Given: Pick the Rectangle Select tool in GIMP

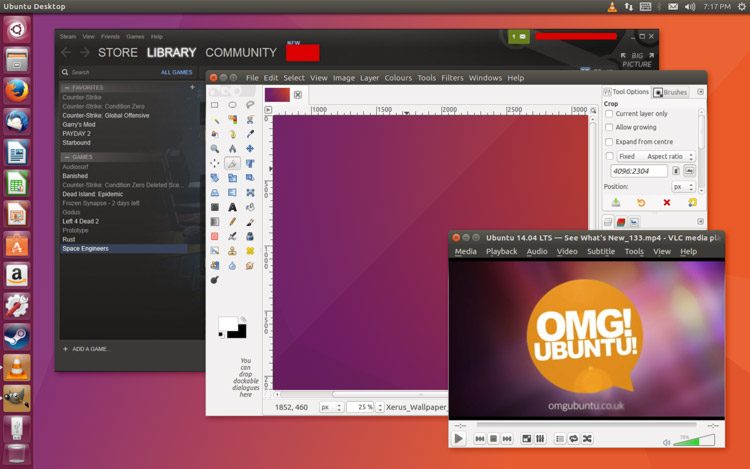Looking at the screenshot, I should (214, 104).
